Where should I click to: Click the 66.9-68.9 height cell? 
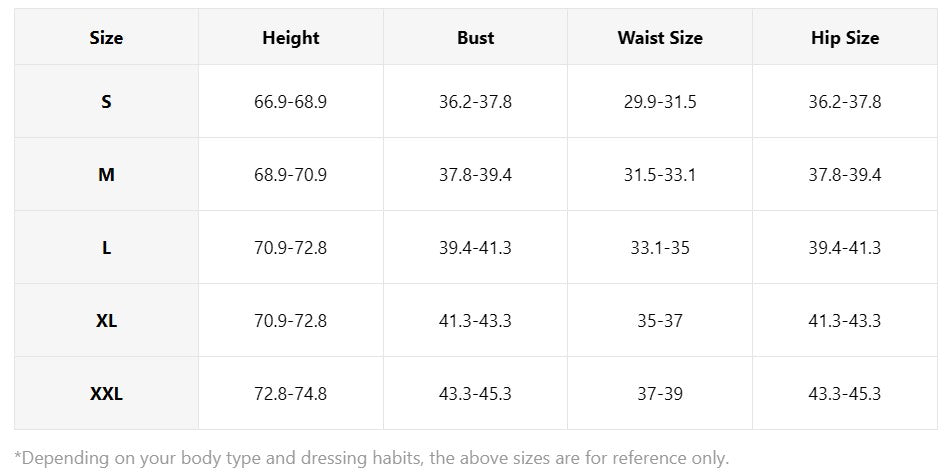click(291, 101)
